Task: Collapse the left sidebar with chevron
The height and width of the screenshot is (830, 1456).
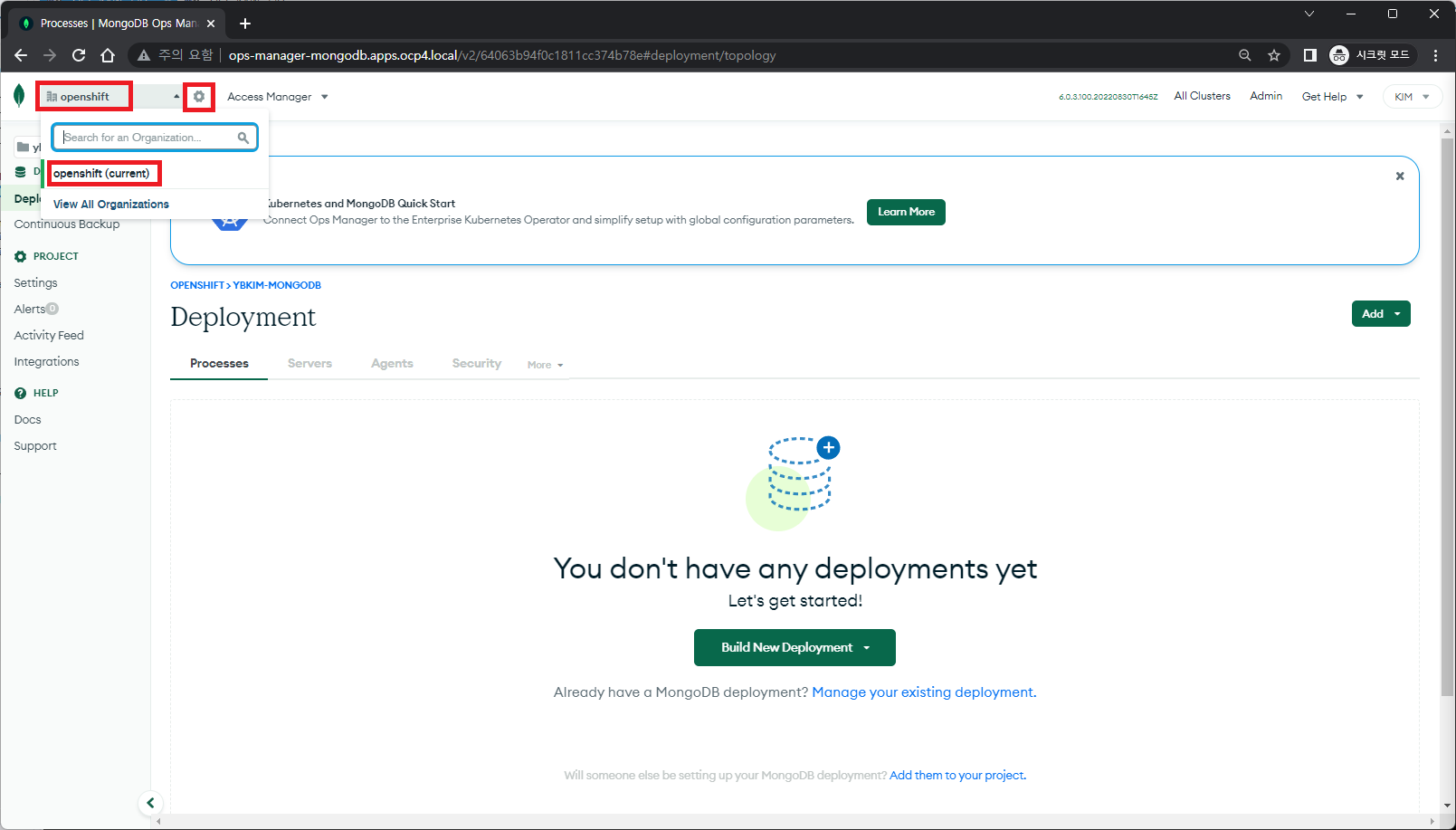Action: [150, 803]
